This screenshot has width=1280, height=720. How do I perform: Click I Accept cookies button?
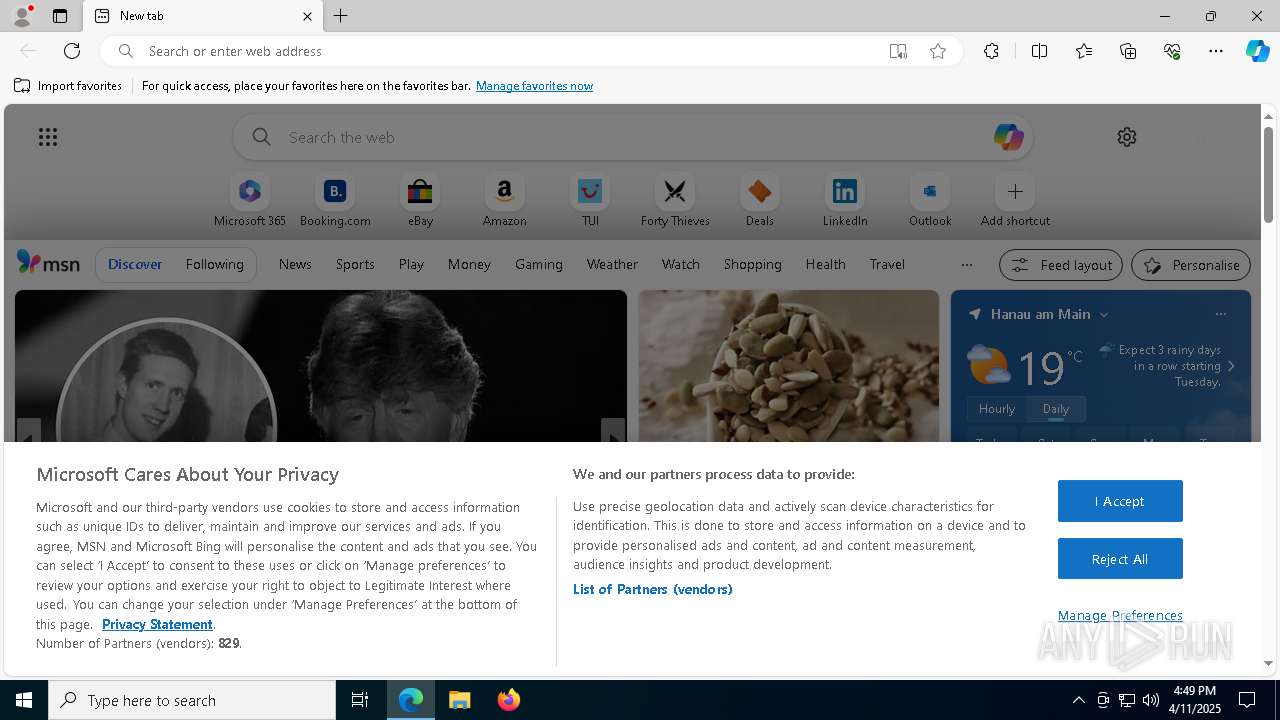[1120, 501]
